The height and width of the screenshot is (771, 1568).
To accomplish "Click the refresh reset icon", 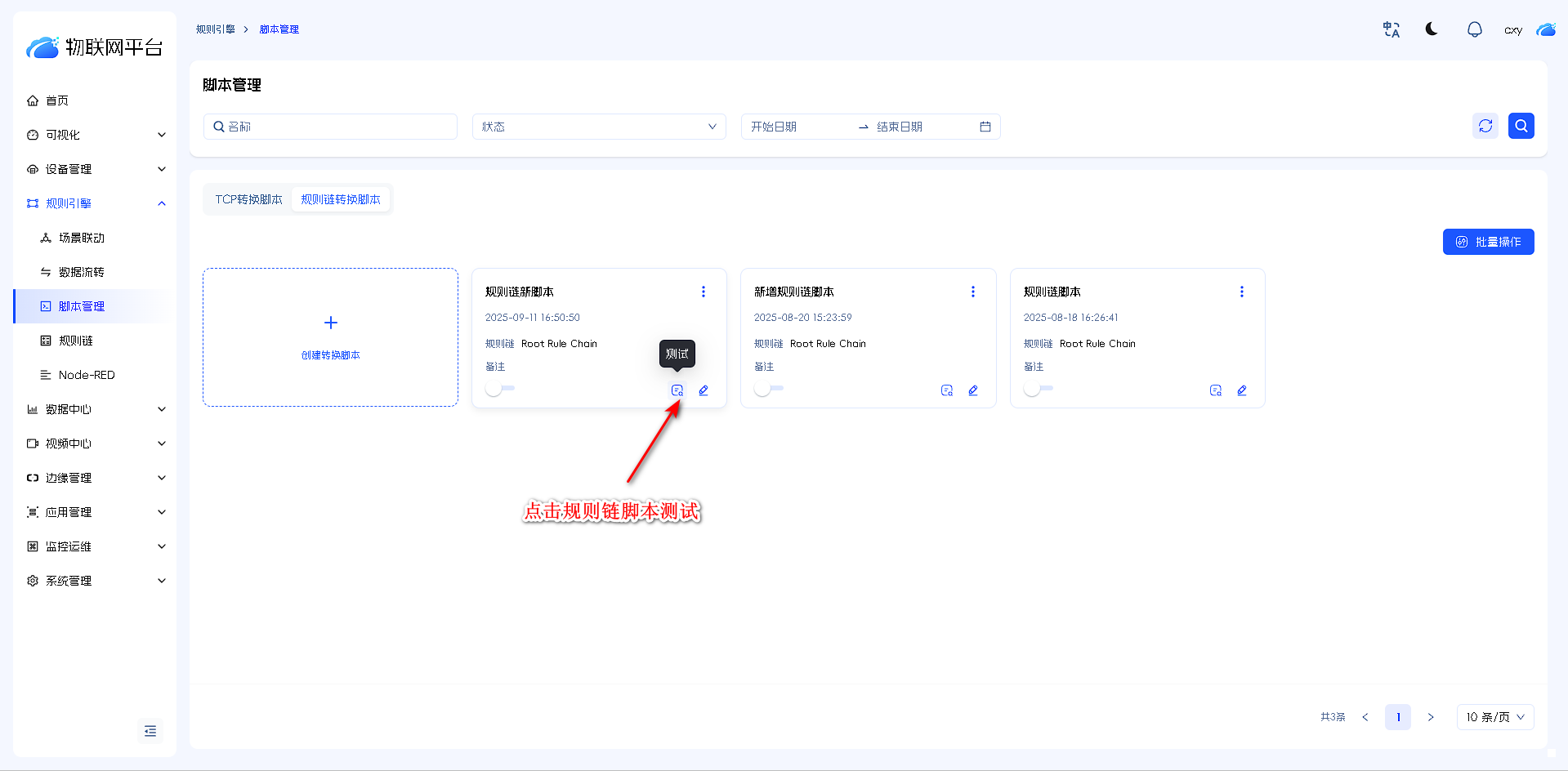I will pyautogui.click(x=1485, y=126).
